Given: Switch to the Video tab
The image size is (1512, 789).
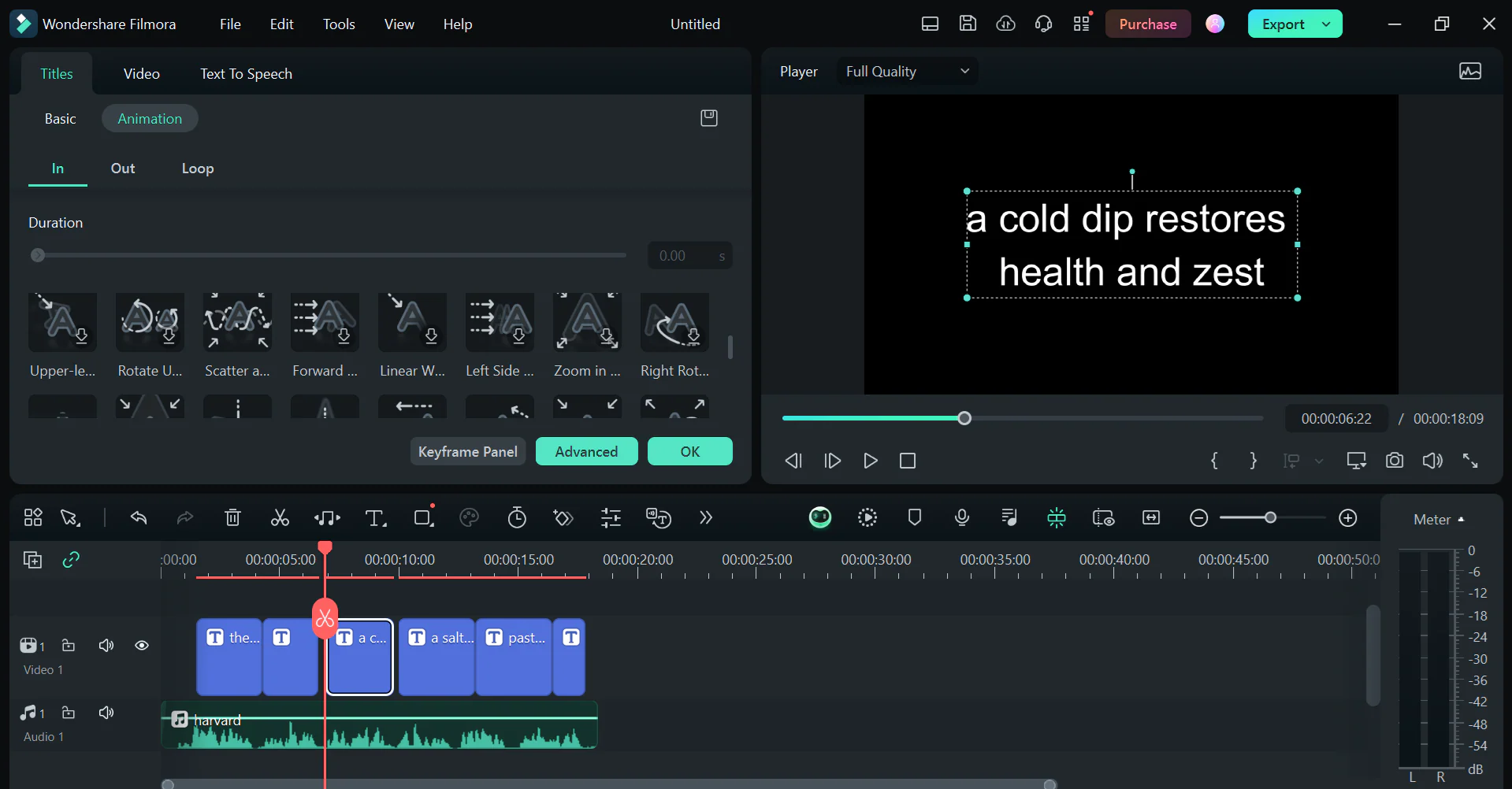Looking at the screenshot, I should [142, 74].
